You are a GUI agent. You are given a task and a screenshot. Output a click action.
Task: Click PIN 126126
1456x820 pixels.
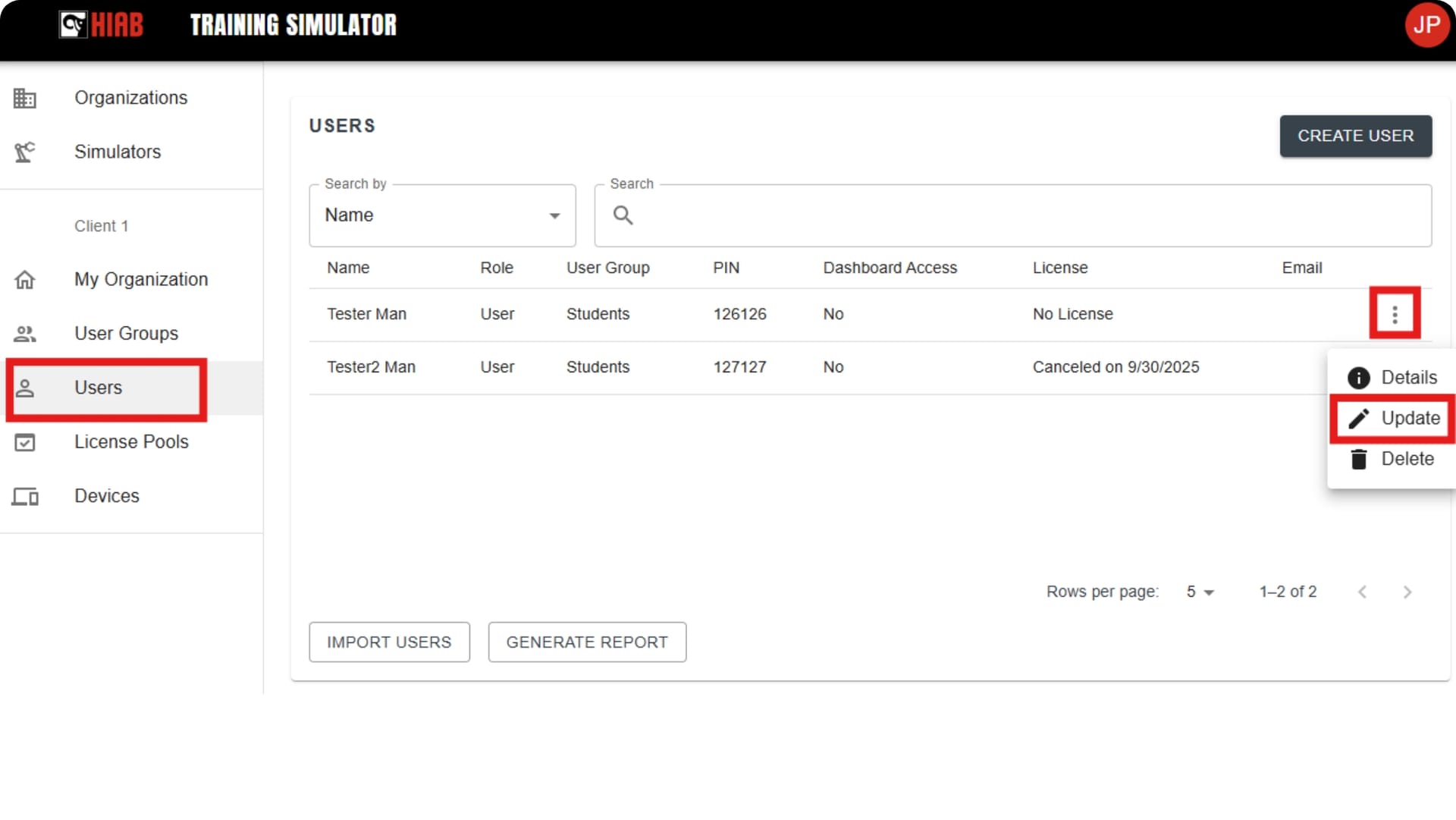point(739,314)
